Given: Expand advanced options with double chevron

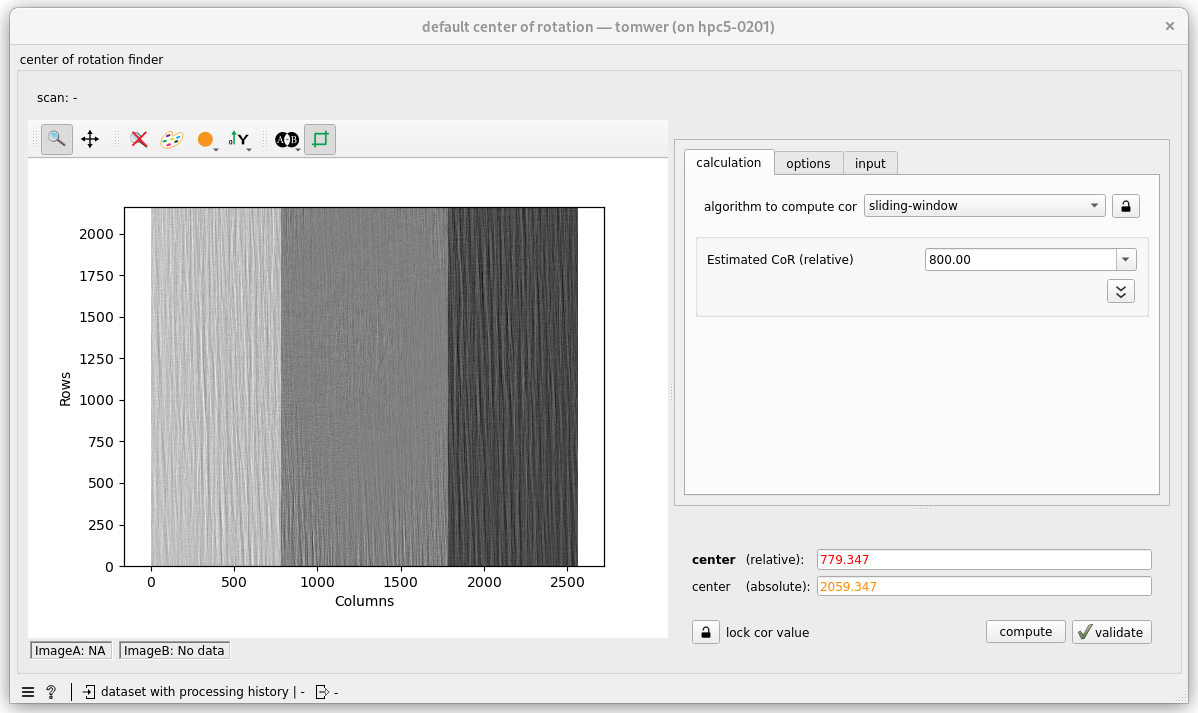Looking at the screenshot, I should (x=1121, y=291).
